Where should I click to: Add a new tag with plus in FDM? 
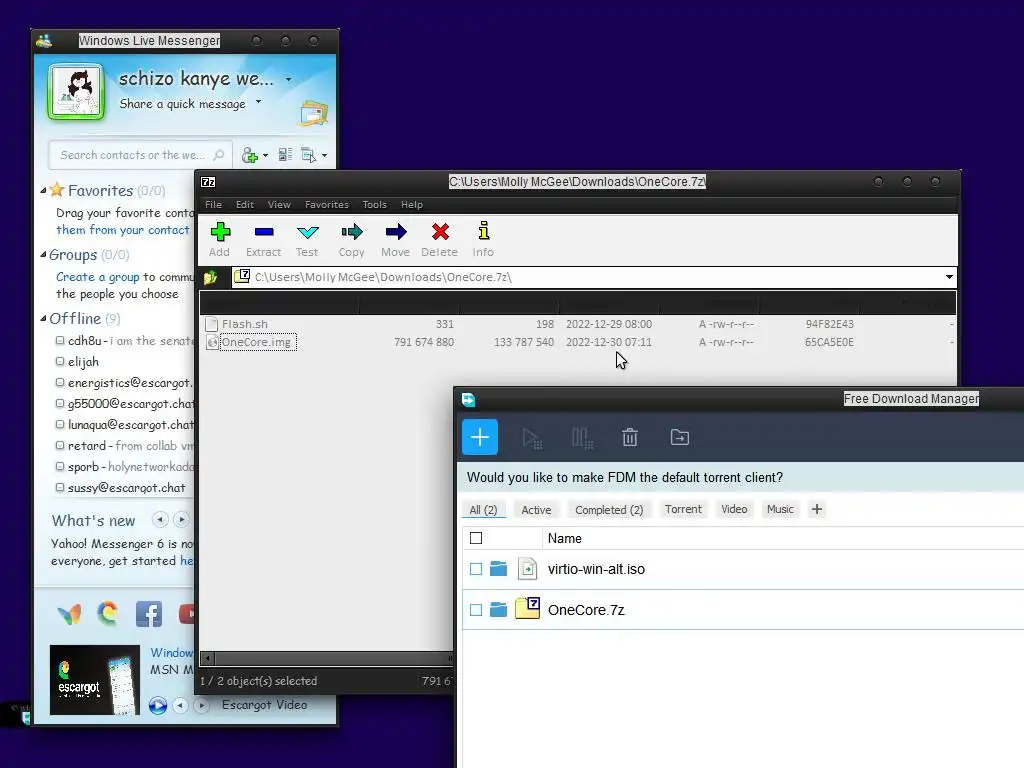click(816, 509)
